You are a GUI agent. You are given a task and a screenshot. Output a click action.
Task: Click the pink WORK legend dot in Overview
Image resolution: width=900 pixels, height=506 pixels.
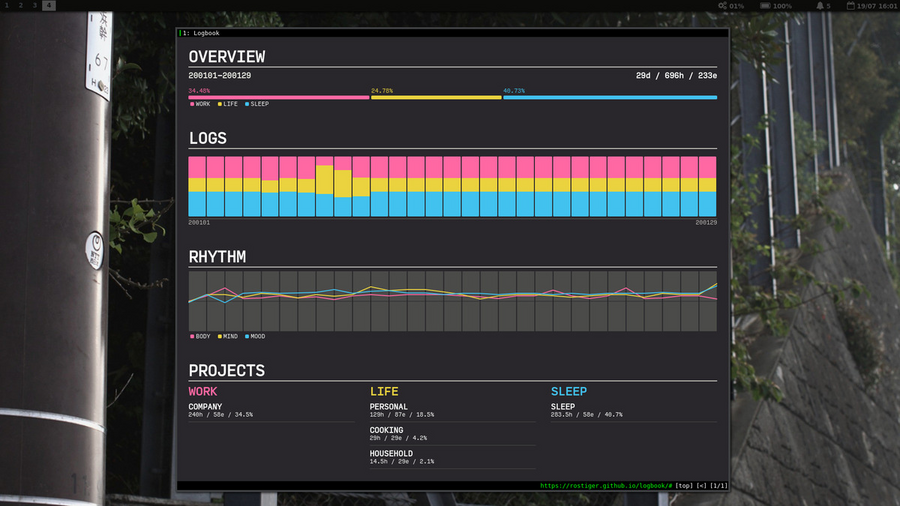pyautogui.click(x=192, y=104)
